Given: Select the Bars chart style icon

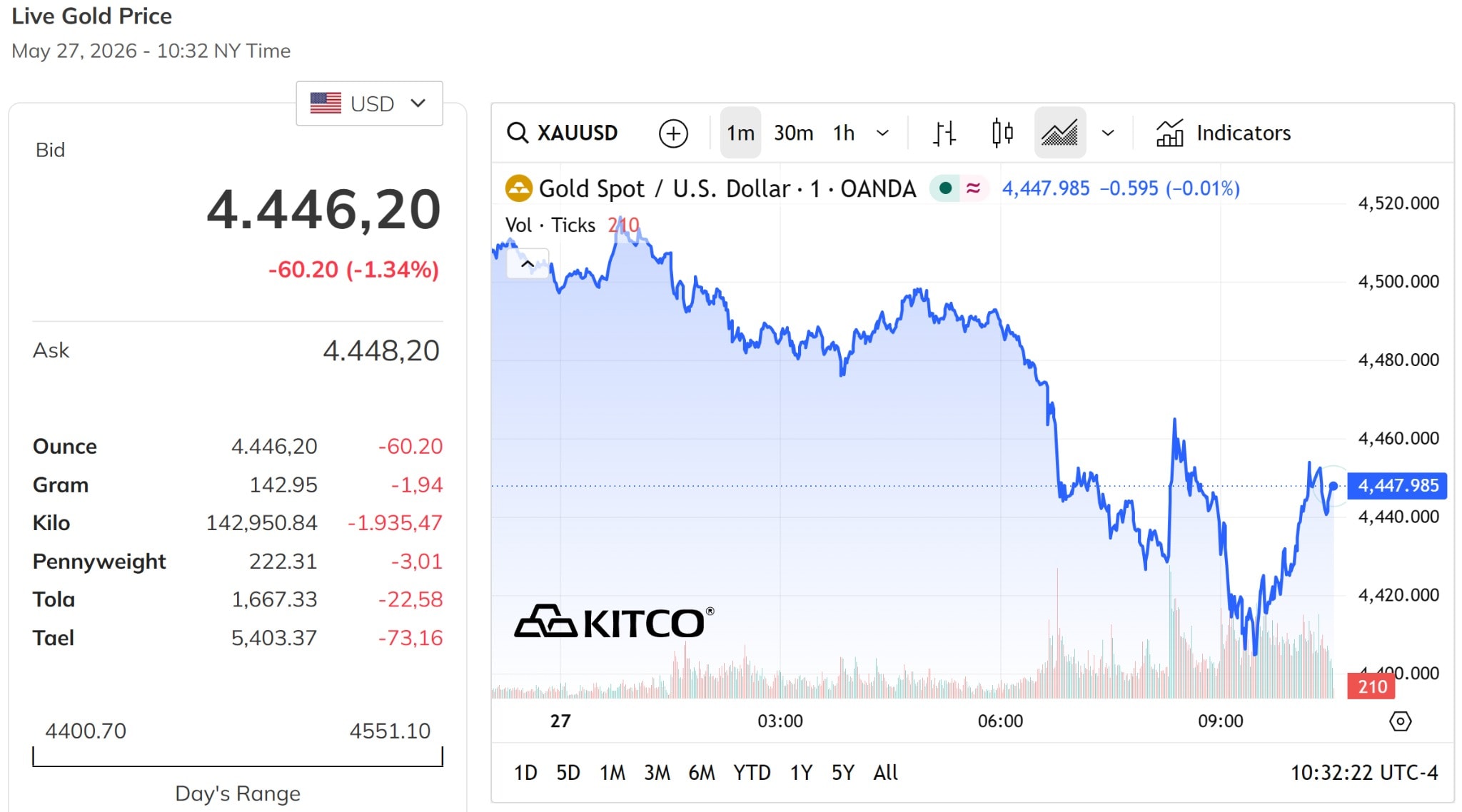Looking at the screenshot, I should (x=944, y=133).
